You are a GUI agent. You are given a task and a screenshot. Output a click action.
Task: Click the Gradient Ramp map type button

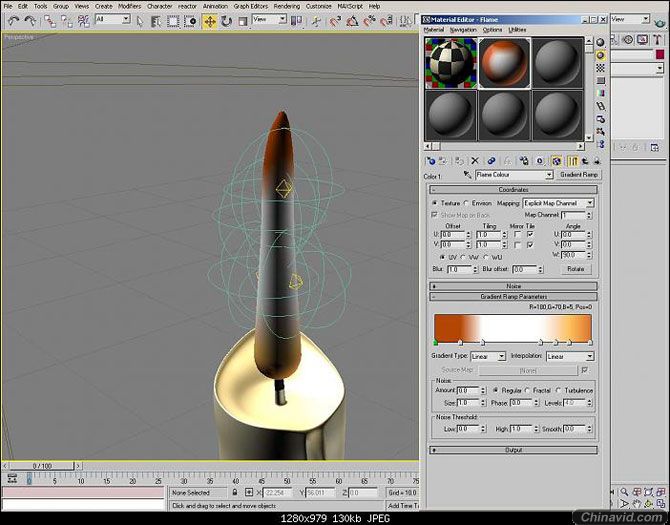point(579,175)
